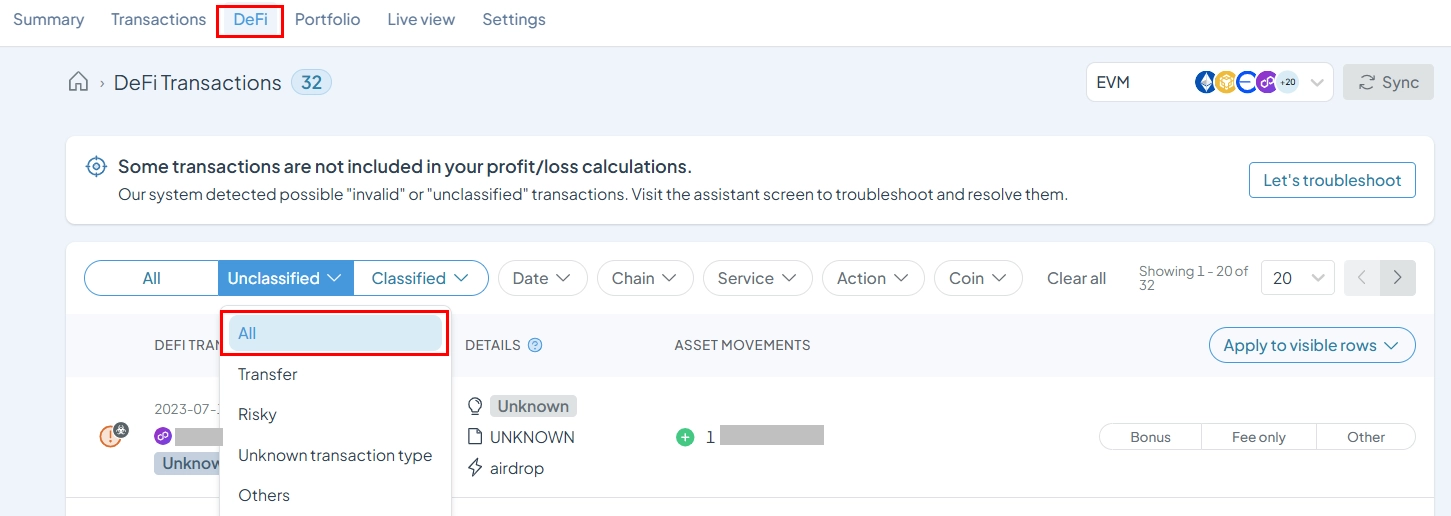
Task: Click the lightning icon beside airdrop
Action: (475, 468)
